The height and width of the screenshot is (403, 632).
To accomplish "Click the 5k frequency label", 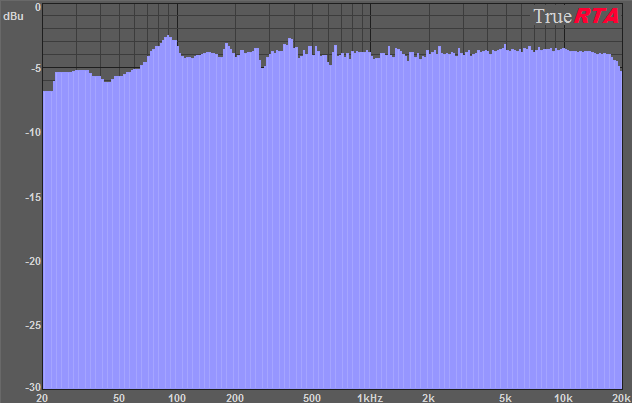I will point(505,398).
